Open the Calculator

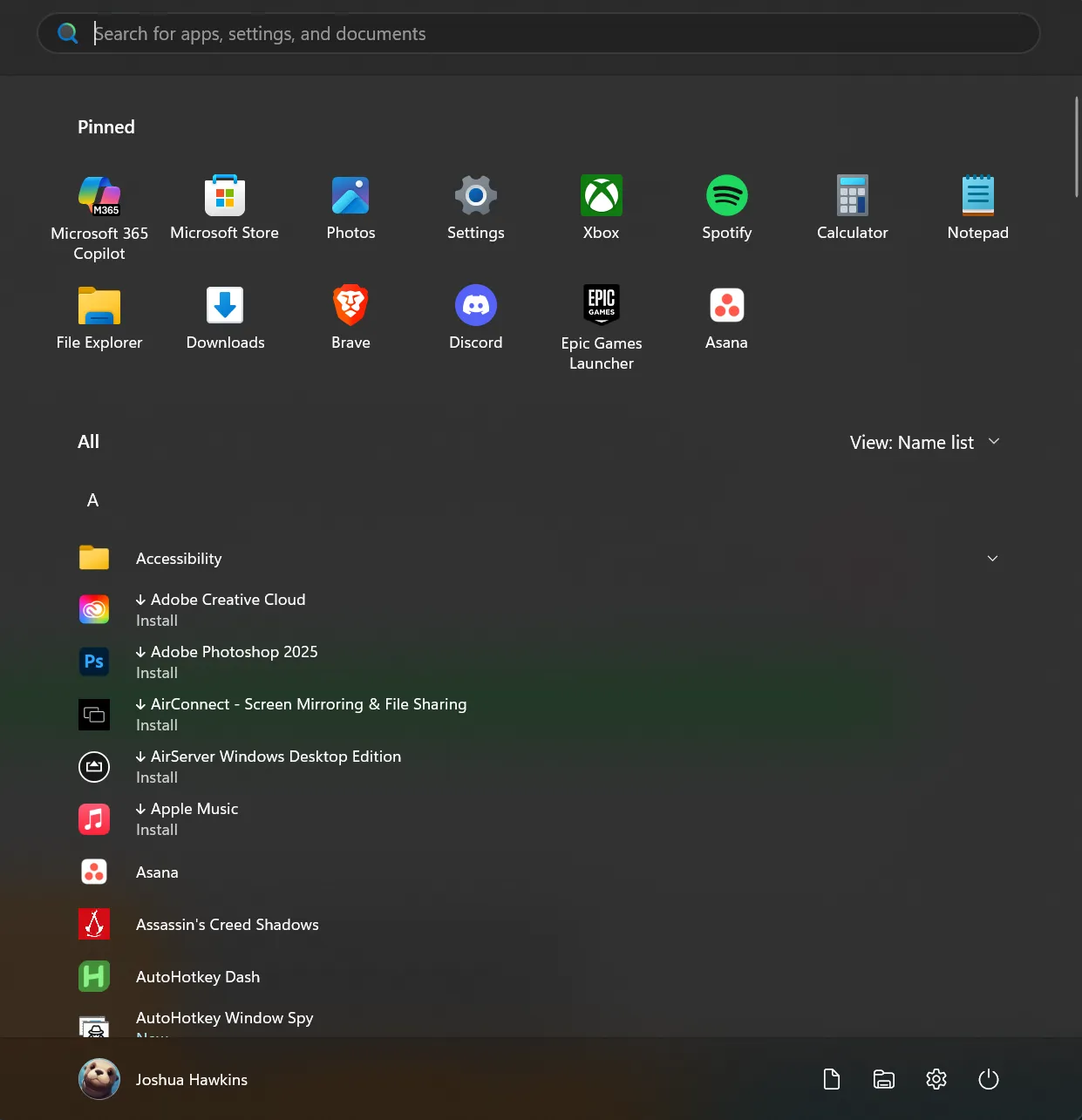(852, 207)
